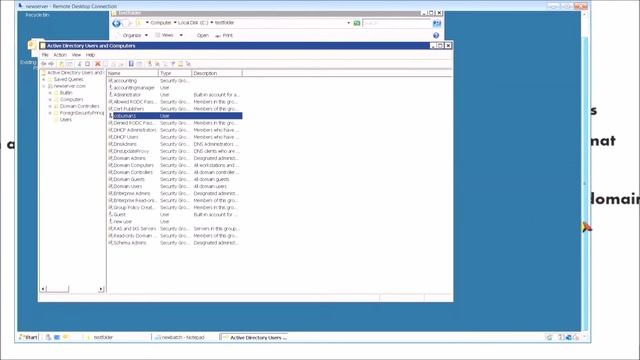The width and height of the screenshot is (640, 360).
Task: Select Domain Controllers in the tree
Action: point(79,106)
